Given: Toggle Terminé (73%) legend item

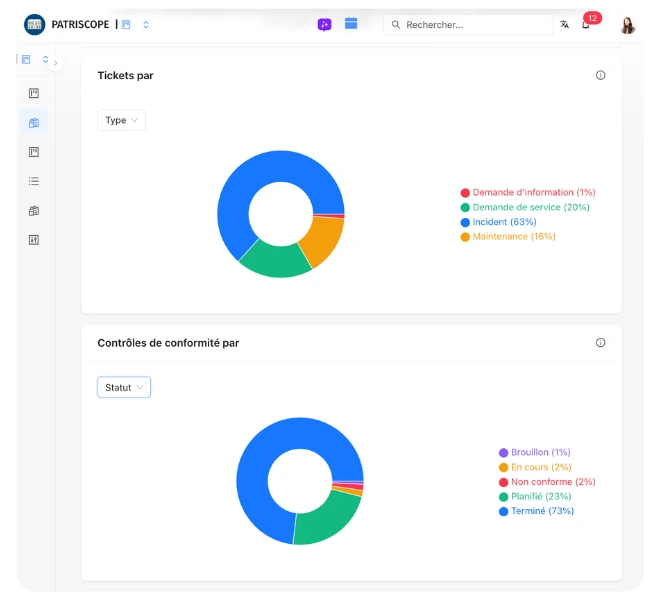Looking at the screenshot, I should (x=536, y=511).
